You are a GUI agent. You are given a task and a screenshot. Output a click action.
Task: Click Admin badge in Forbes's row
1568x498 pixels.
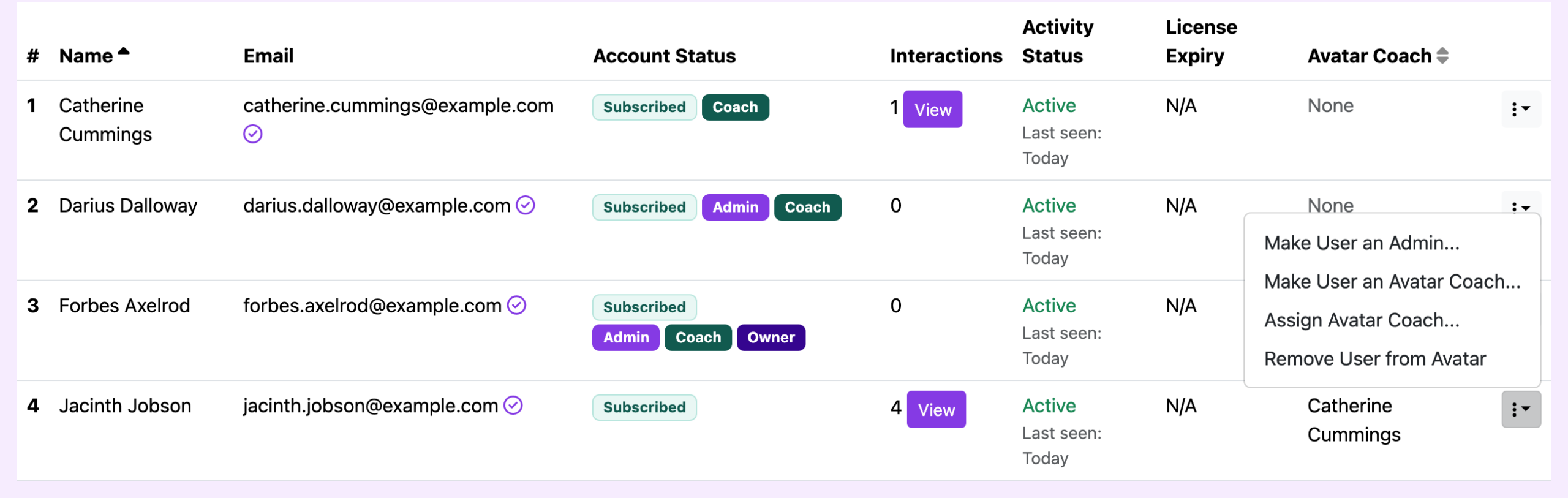[x=626, y=338]
